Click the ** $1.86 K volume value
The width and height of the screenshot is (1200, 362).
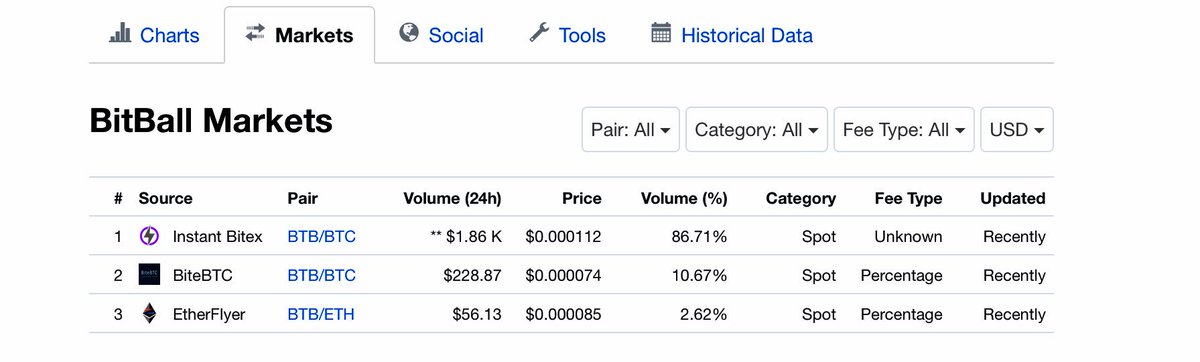tap(465, 237)
